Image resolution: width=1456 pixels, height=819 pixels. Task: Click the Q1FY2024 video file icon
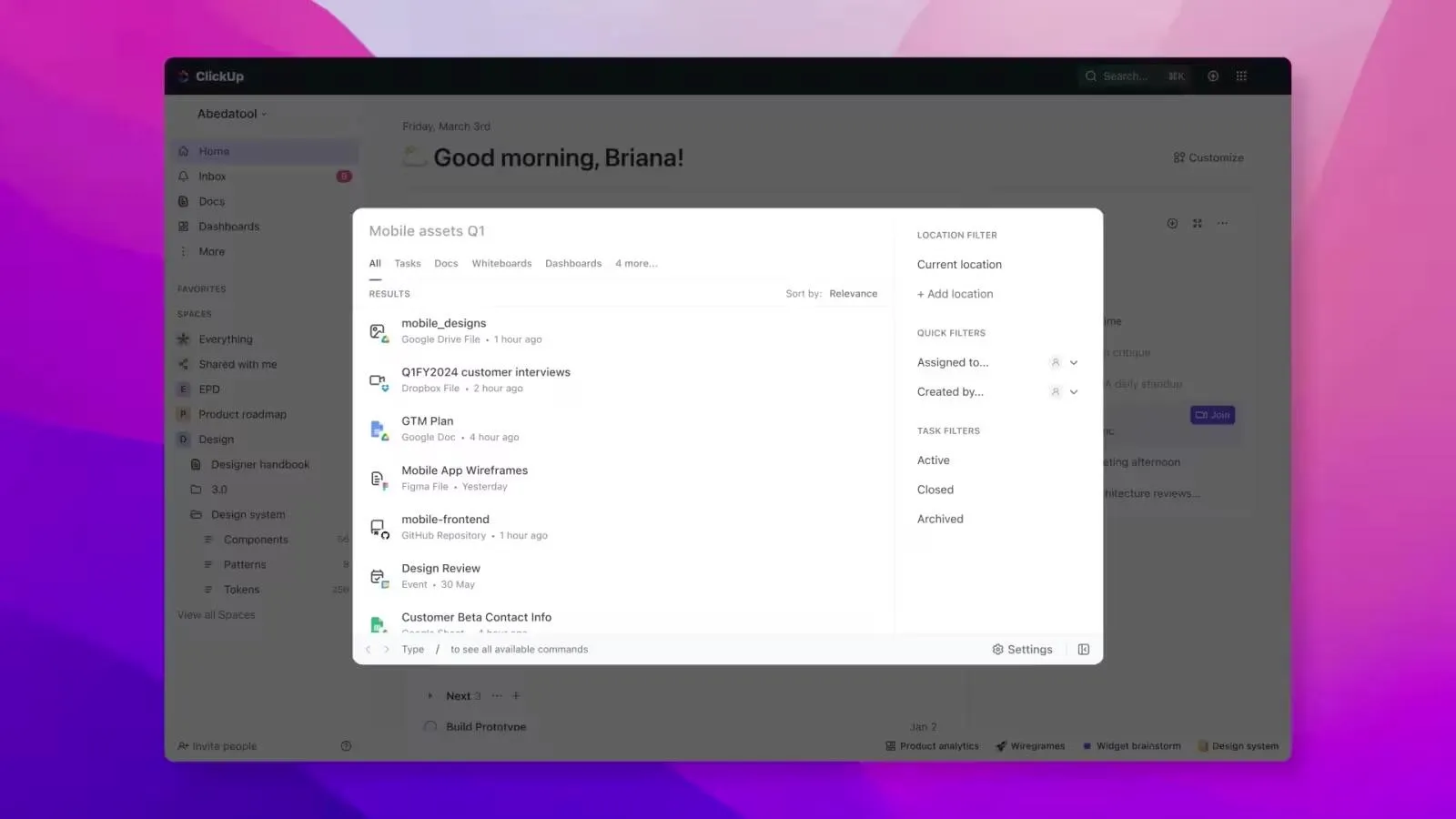tap(379, 381)
